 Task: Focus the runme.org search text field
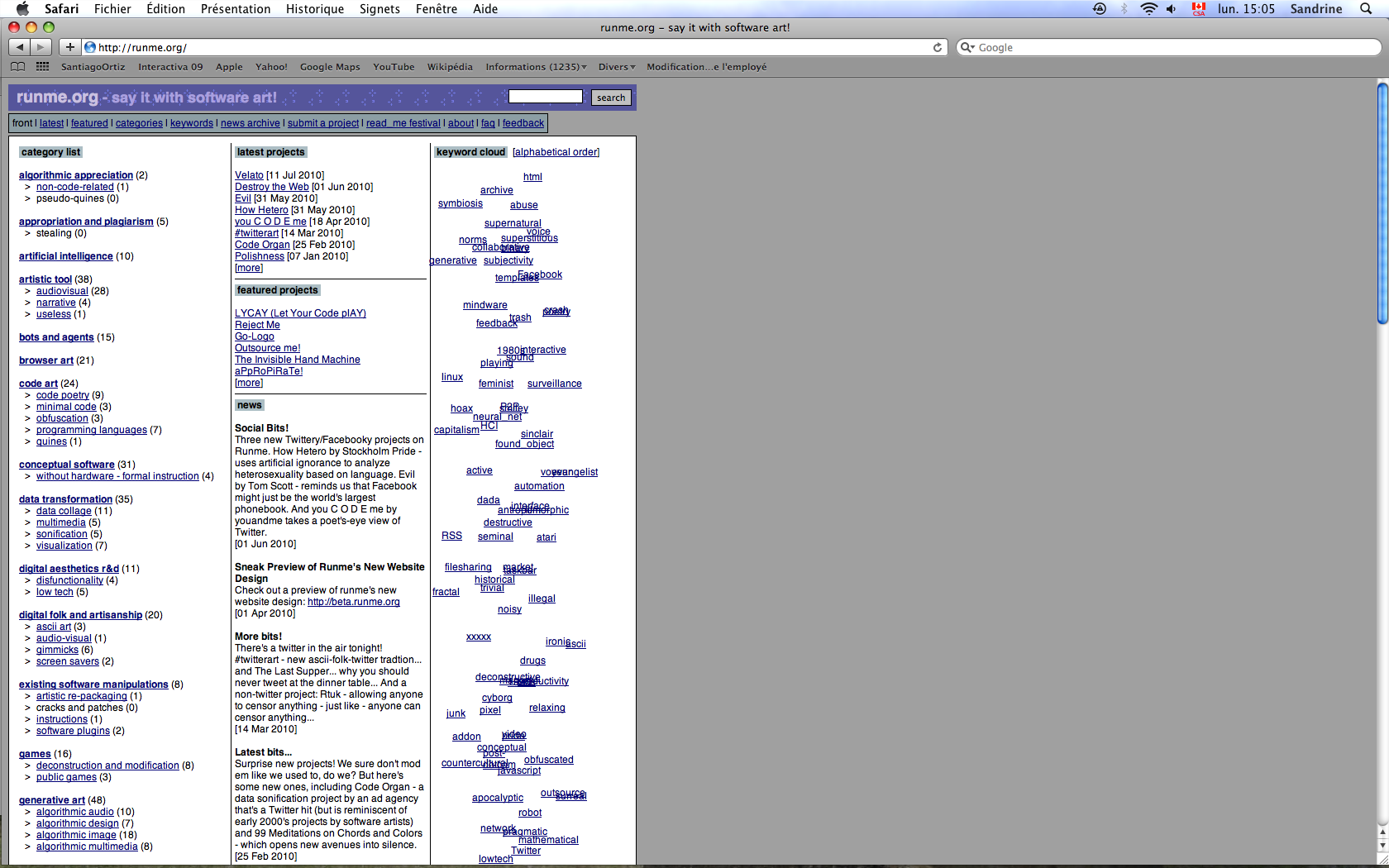point(546,97)
